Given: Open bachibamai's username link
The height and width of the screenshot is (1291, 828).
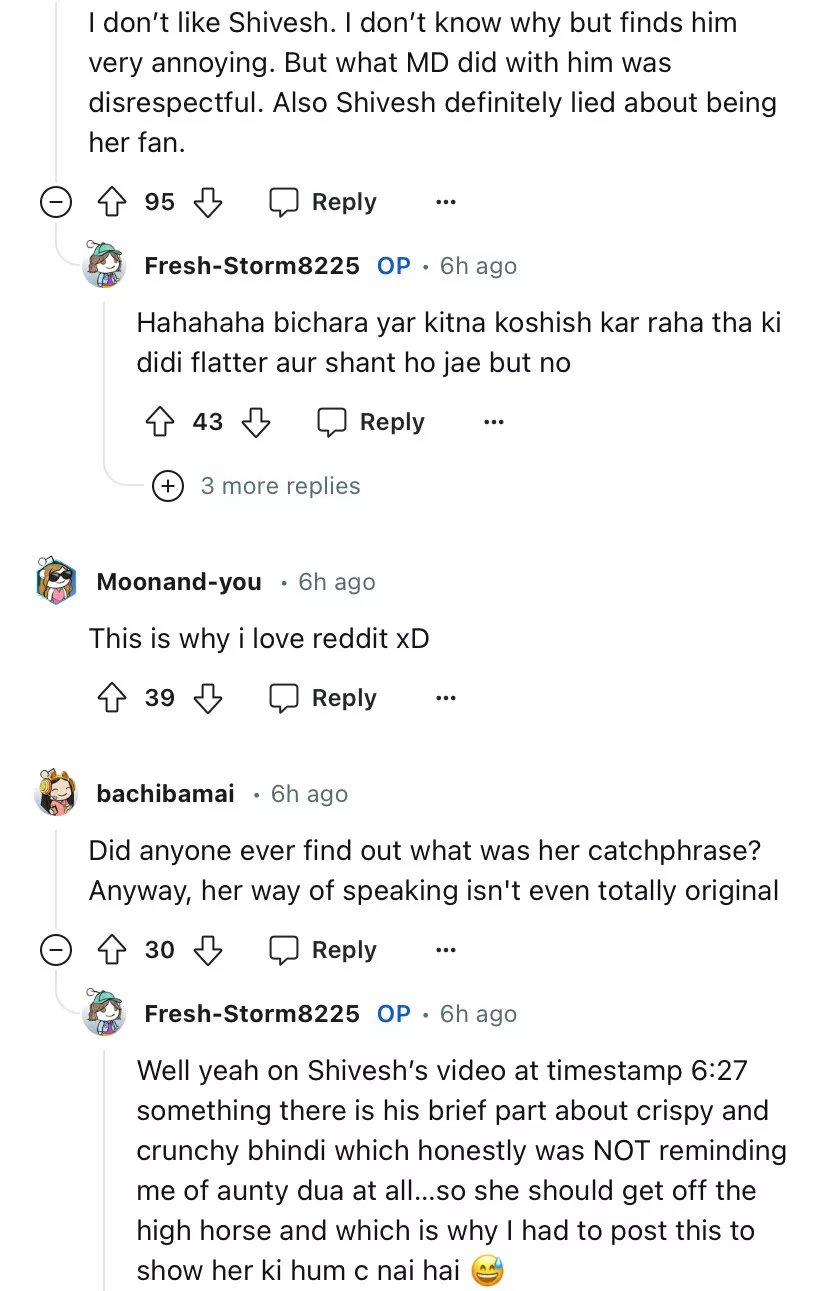Looking at the screenshot, I should click(x=165, y=794).
